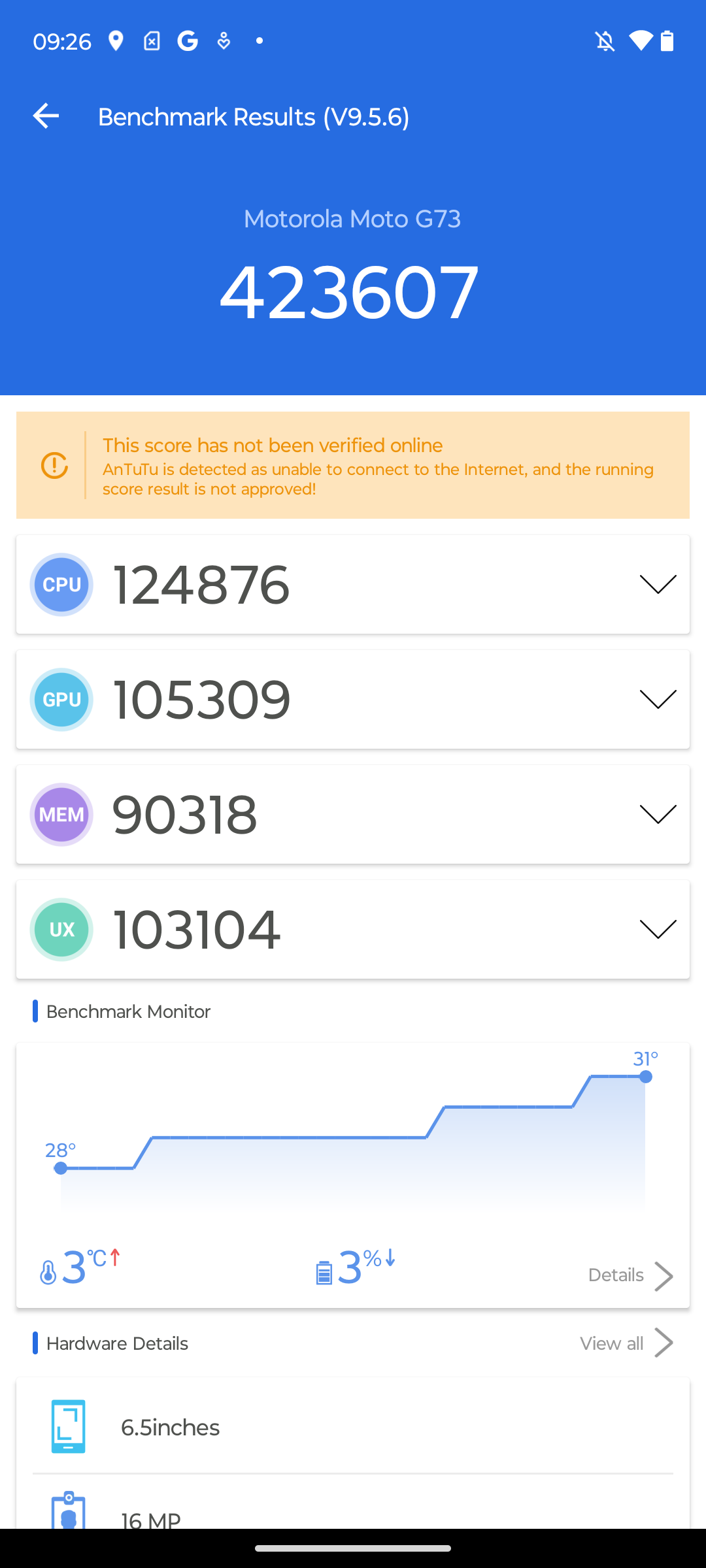Tap the back arrow icon

[46, 116]
